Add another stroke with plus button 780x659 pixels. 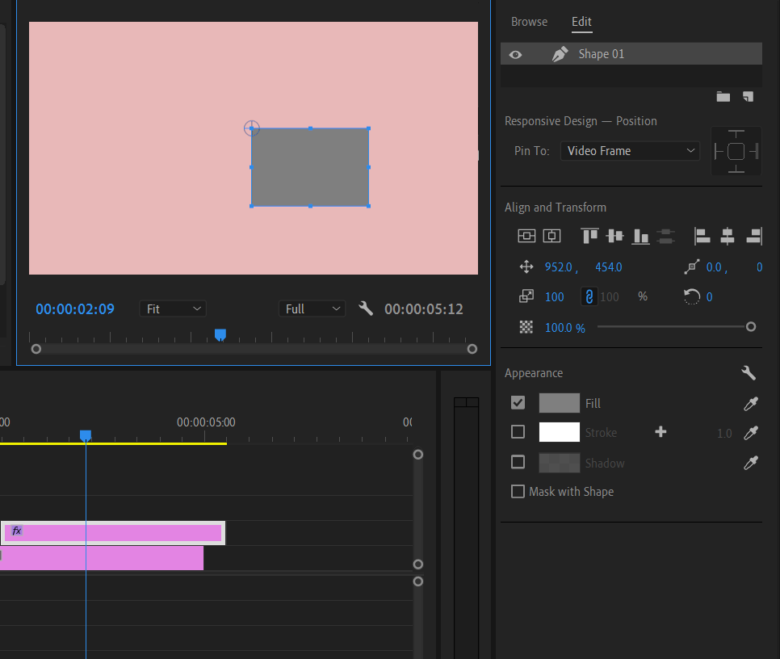[x=661, y=432]
